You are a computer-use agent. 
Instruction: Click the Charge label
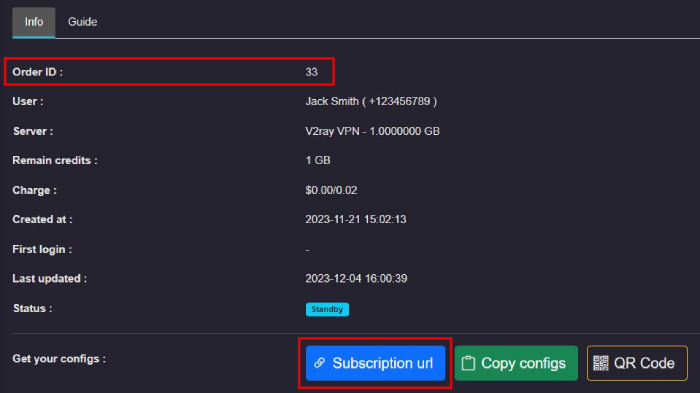pyautogui.click(x=34, y=190)
